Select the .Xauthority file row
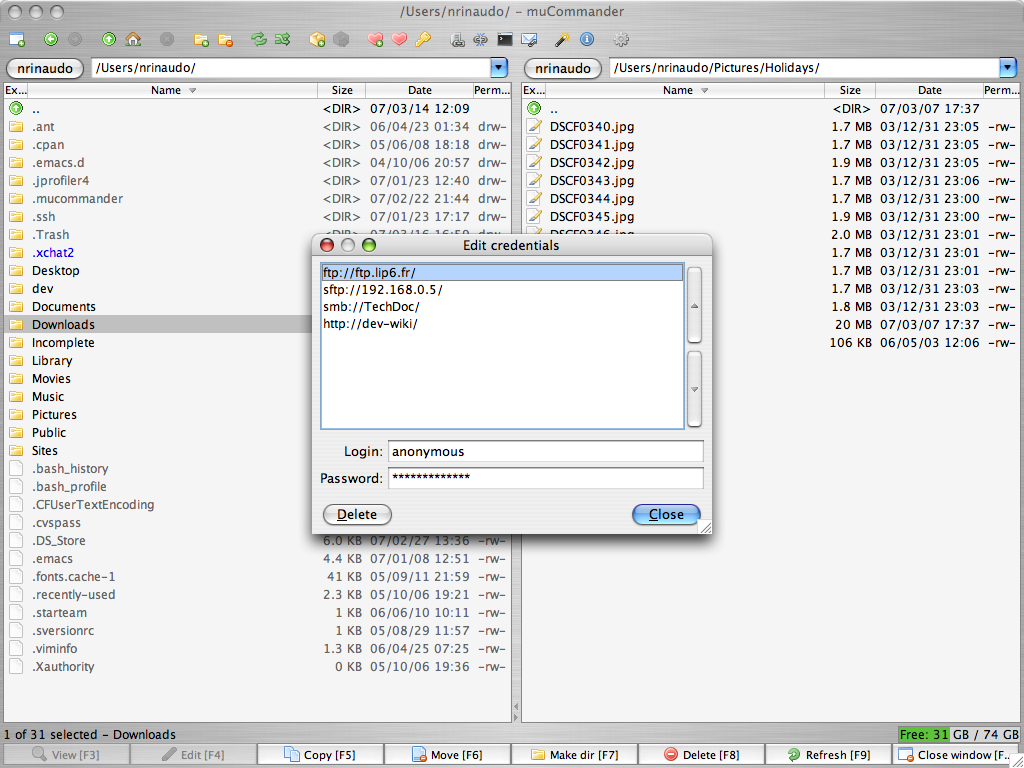The width and height of the screenshot is (1024, 768). pos(258,667)
